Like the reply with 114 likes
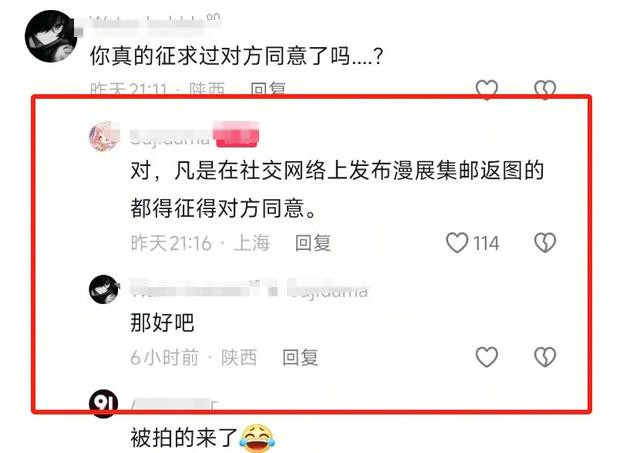The image size is (640, 453). [457, 243]
